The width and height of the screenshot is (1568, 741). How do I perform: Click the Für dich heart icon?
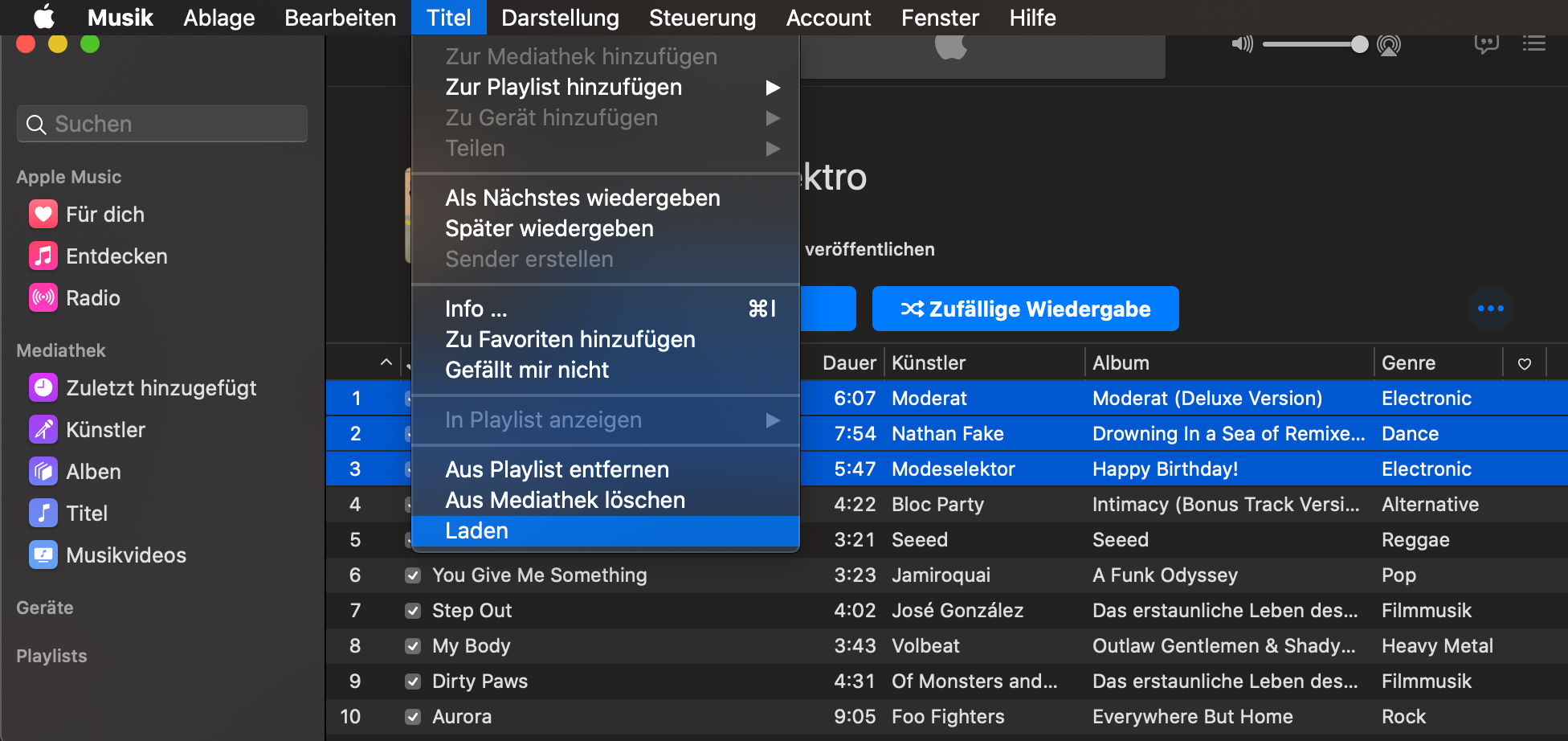(x=43, y=215)
